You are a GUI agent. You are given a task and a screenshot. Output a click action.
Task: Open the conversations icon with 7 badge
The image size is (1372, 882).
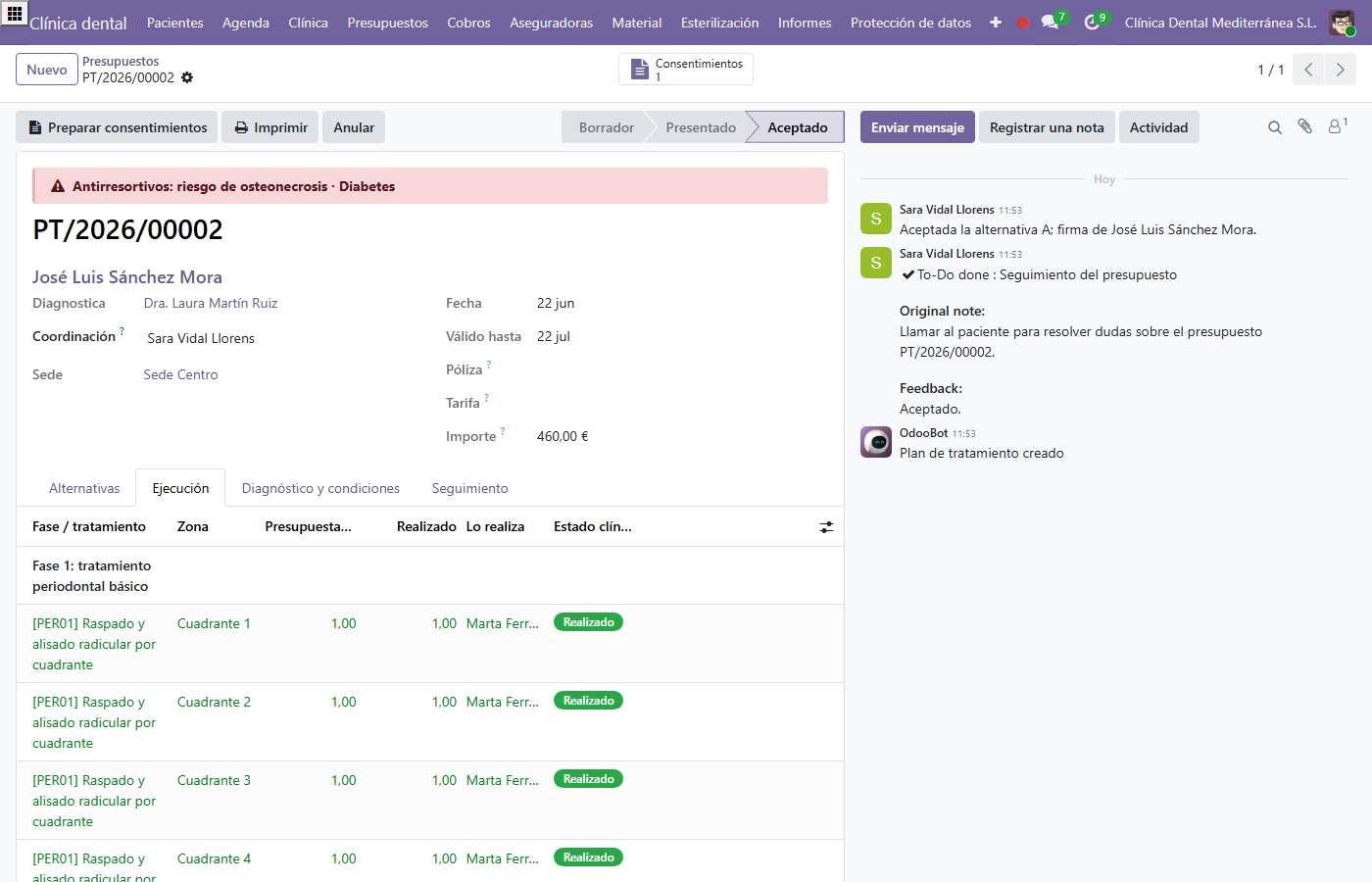(x=1053, y=22)
